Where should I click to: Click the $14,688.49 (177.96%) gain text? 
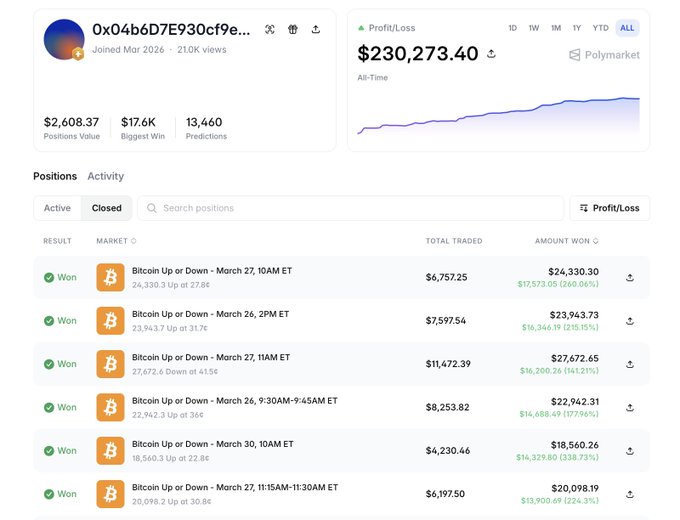point(559,414)
